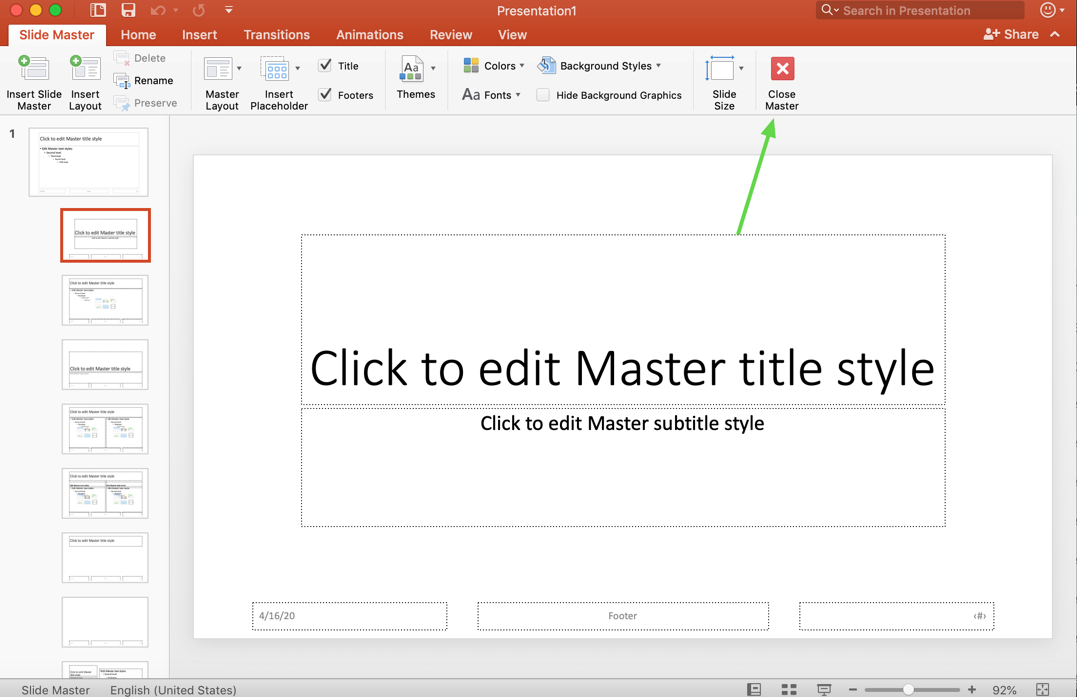Open the Transitions tab
The height and width of the screenshot is (697, 1077).
pos(276,34)
